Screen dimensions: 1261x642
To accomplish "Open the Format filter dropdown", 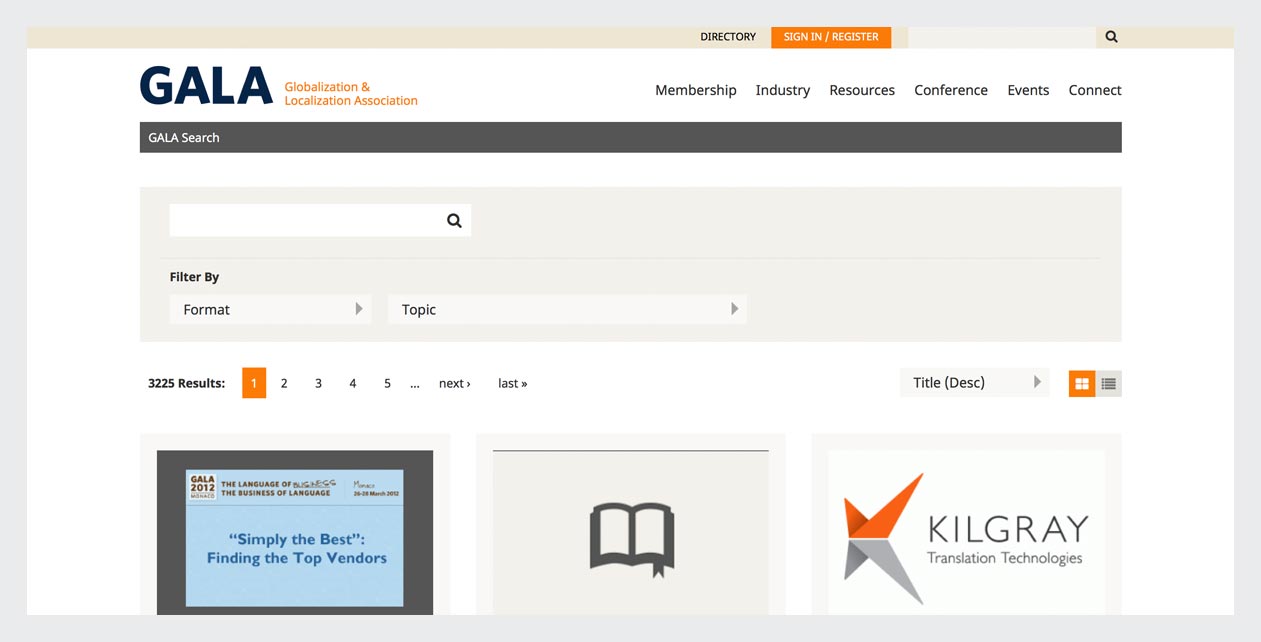I will 270,309.
